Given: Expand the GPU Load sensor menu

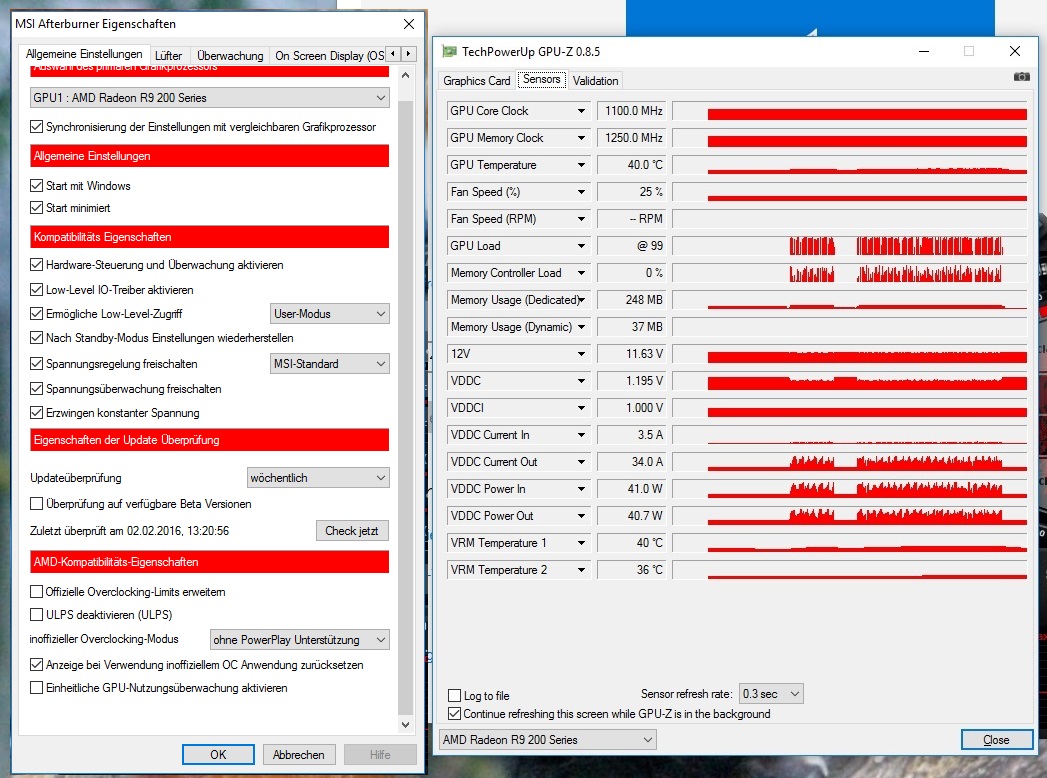Looking at the screenshot, I should 582,246.
